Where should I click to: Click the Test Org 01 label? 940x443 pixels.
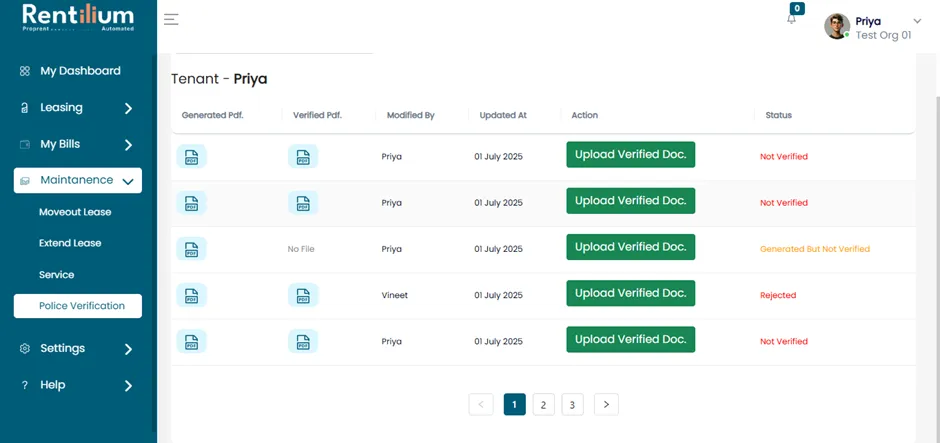pyautogui.click(x=883, y=35)
